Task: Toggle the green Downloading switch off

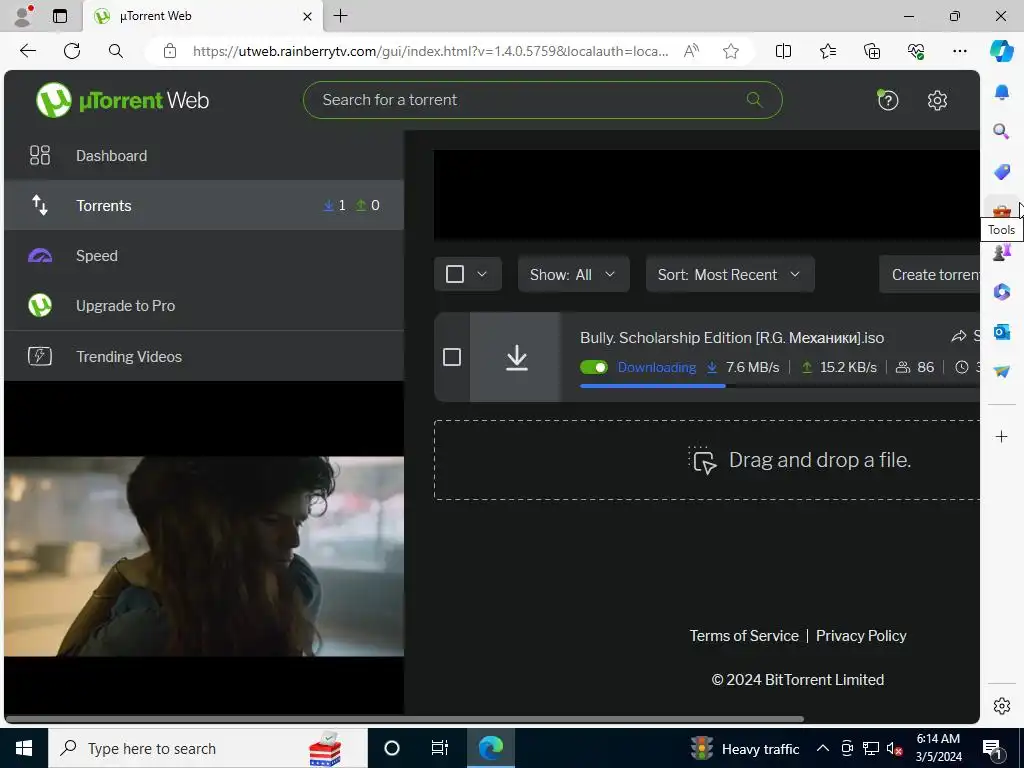Action: [x=594, y=367]
